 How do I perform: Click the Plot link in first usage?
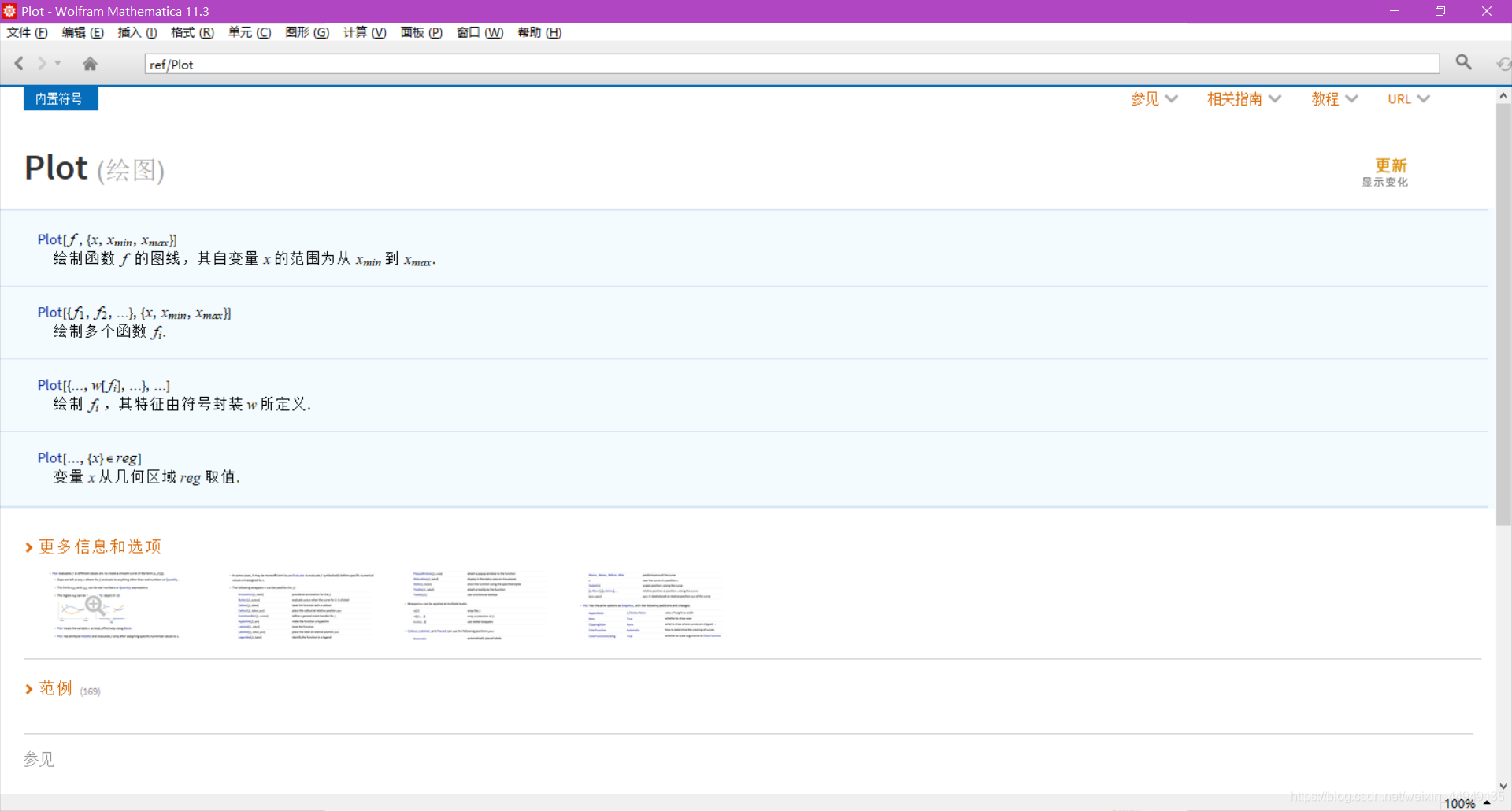(50, 239)
